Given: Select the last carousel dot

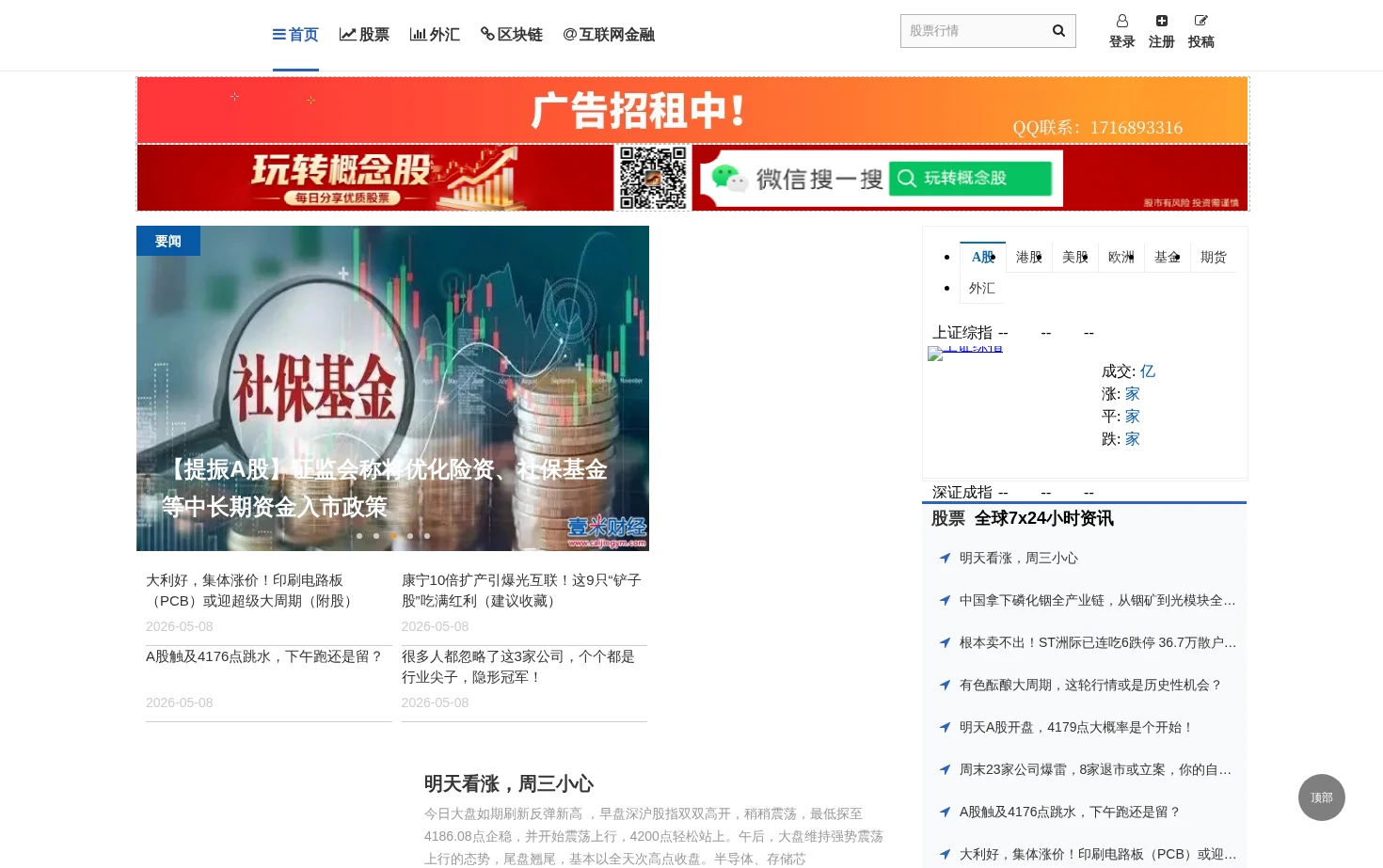Looking at the screenshot, I should [427, 536].
